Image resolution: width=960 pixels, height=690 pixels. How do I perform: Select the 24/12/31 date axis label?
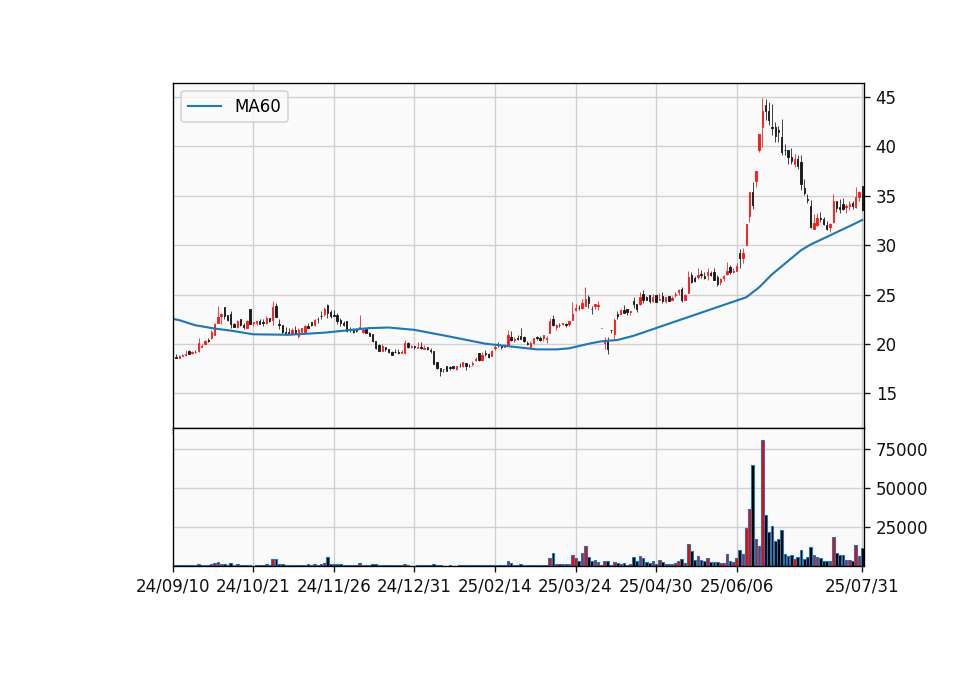point(414,586)
